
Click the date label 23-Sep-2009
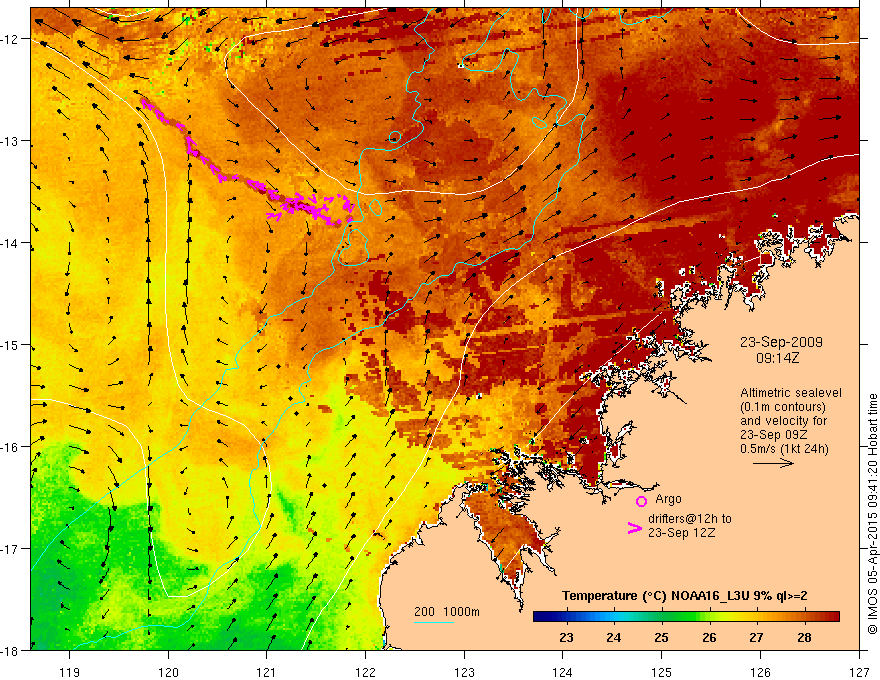tap(781, 342)
